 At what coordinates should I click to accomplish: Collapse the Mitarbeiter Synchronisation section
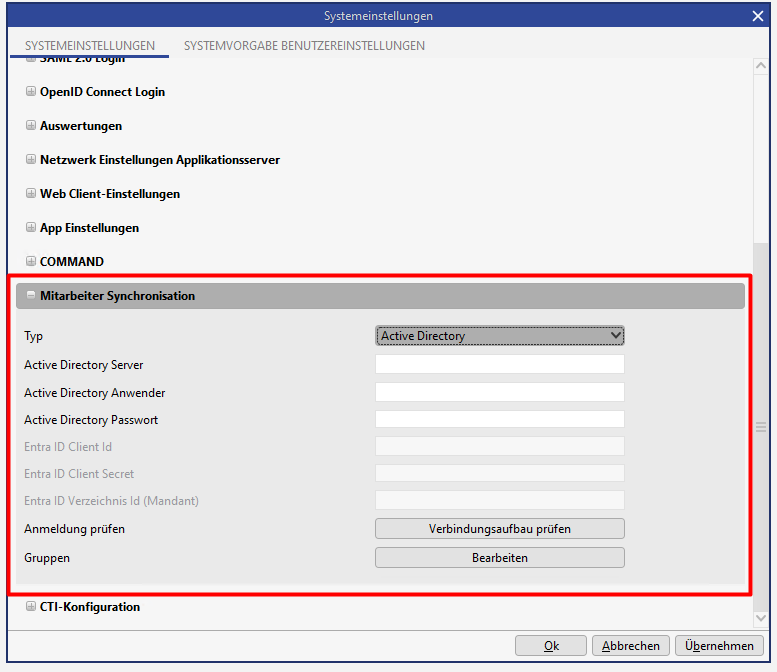click(x=31, y=296)
